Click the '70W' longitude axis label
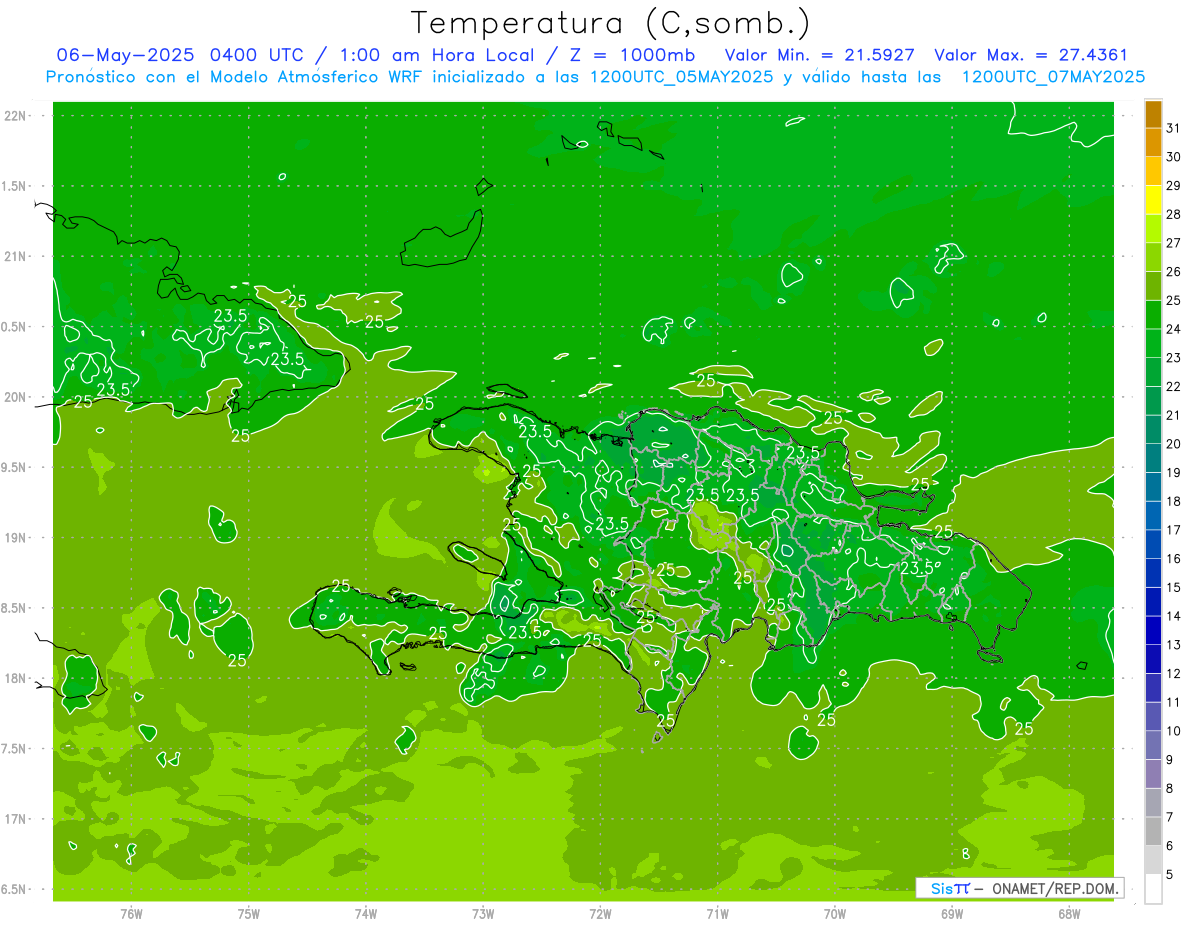This screenshot has width=1200, height=927. [x=835, y=913]
